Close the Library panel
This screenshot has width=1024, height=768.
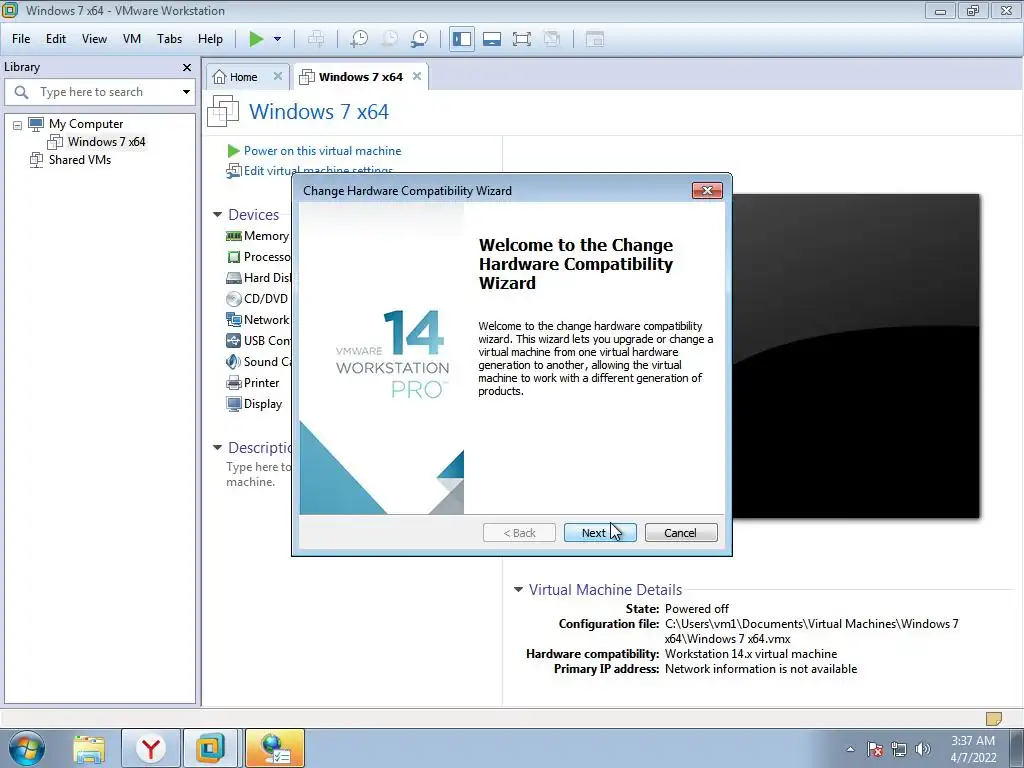[187, 67]
